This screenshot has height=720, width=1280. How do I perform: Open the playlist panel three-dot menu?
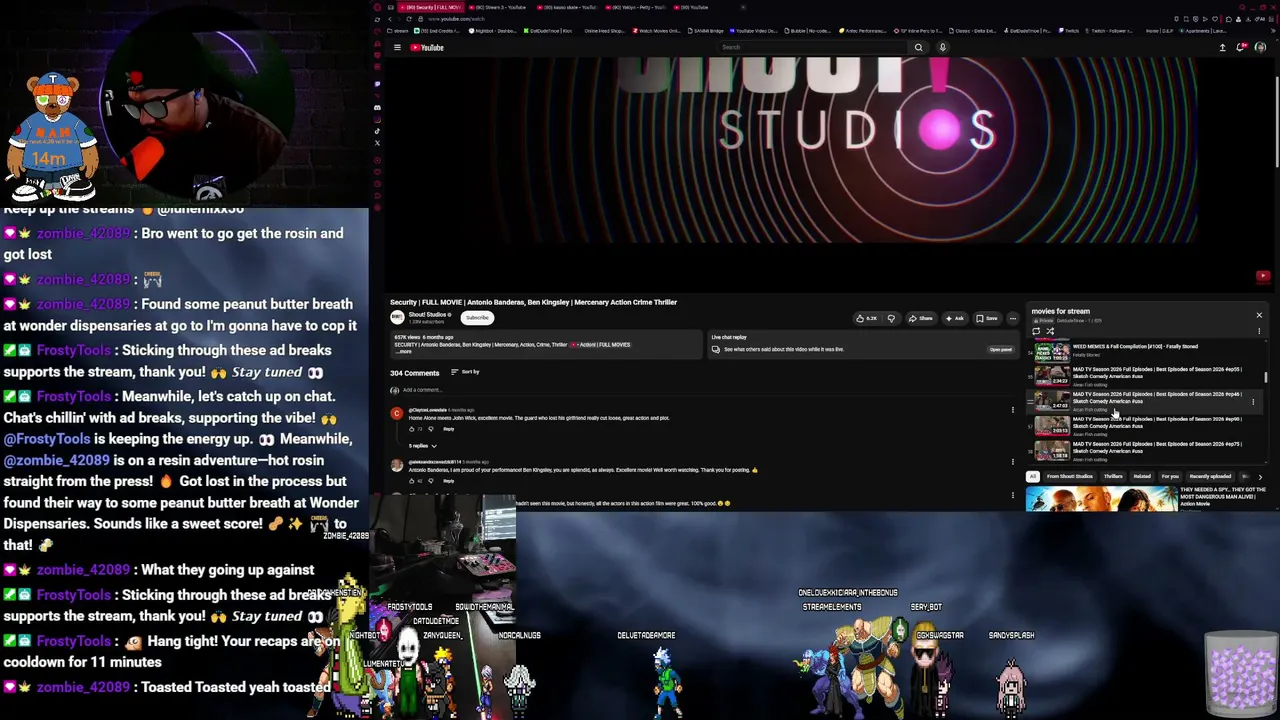coord(1259,331)
